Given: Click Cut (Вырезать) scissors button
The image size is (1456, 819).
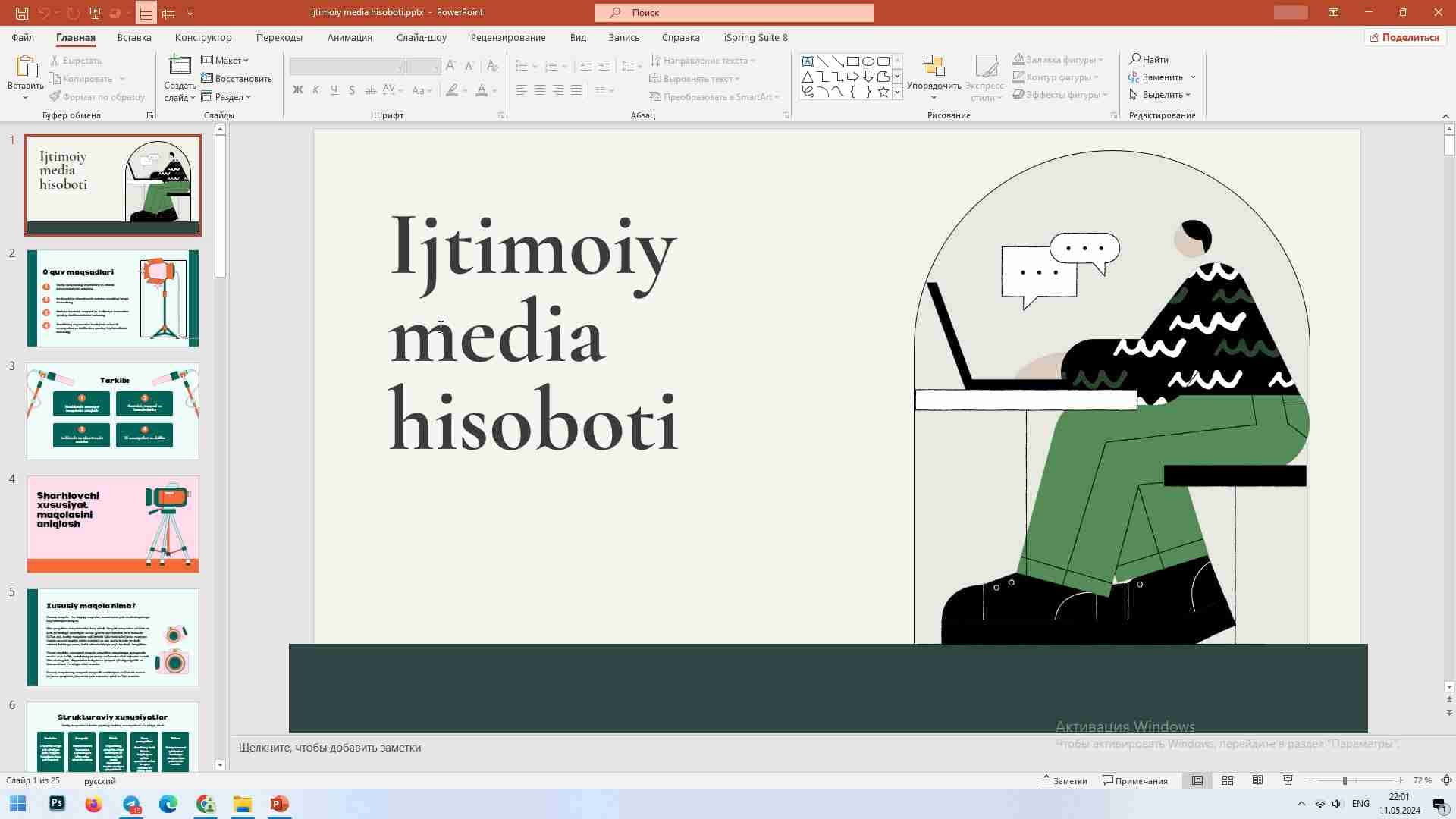Looking at the screenshot, I should coord(76,61).
